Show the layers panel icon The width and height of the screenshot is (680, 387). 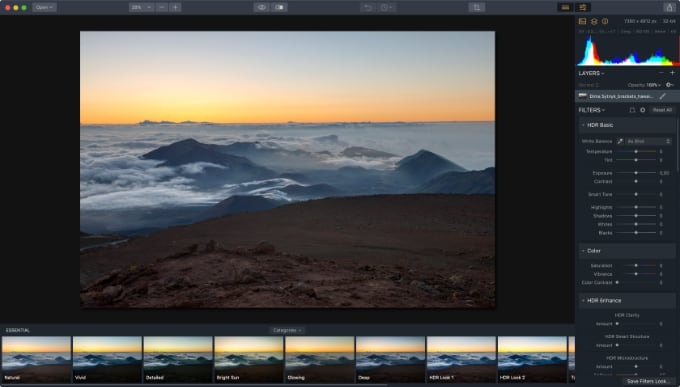(x=594, y=21)
